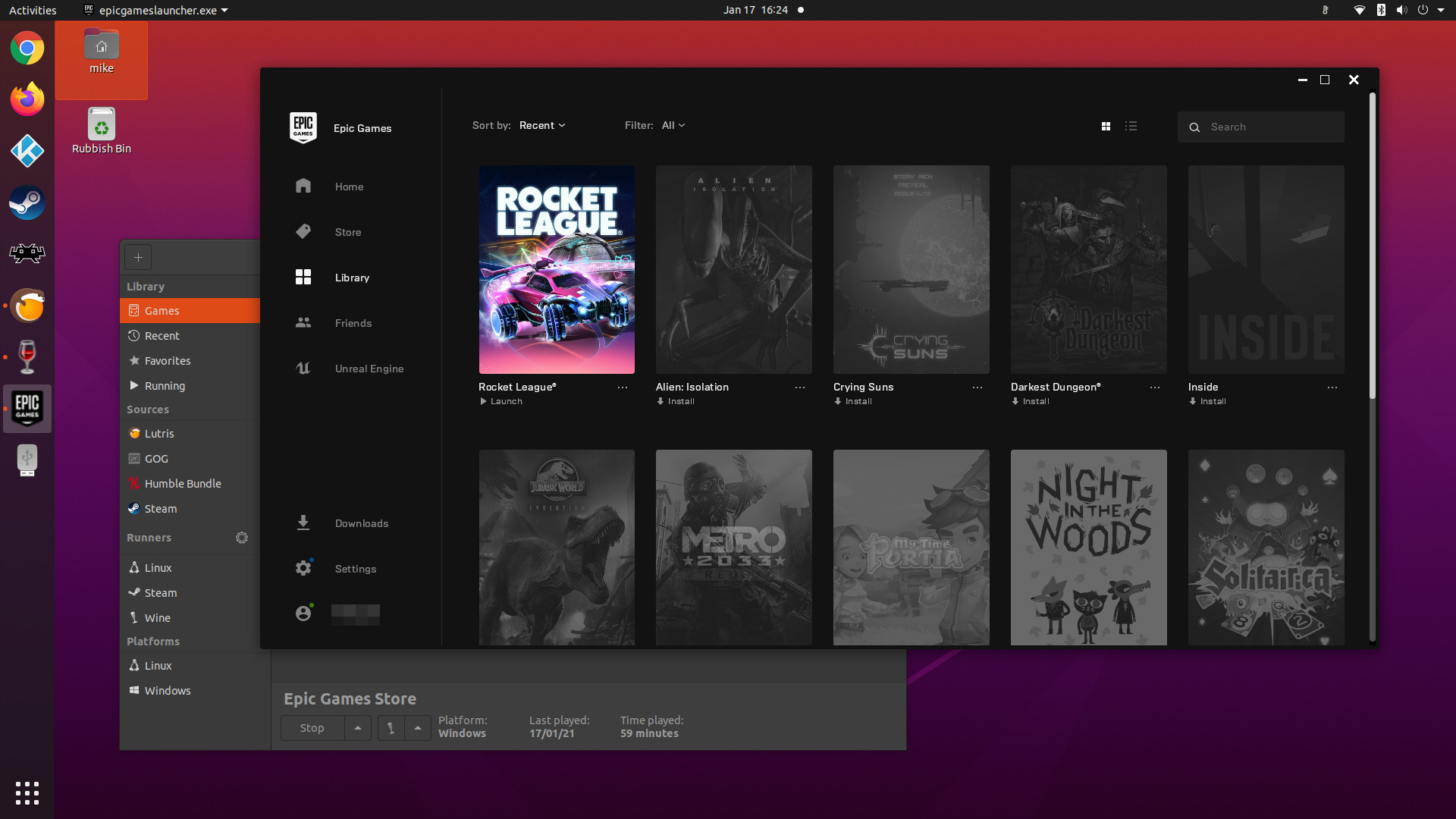Launch Rocket League

[501, 401]
